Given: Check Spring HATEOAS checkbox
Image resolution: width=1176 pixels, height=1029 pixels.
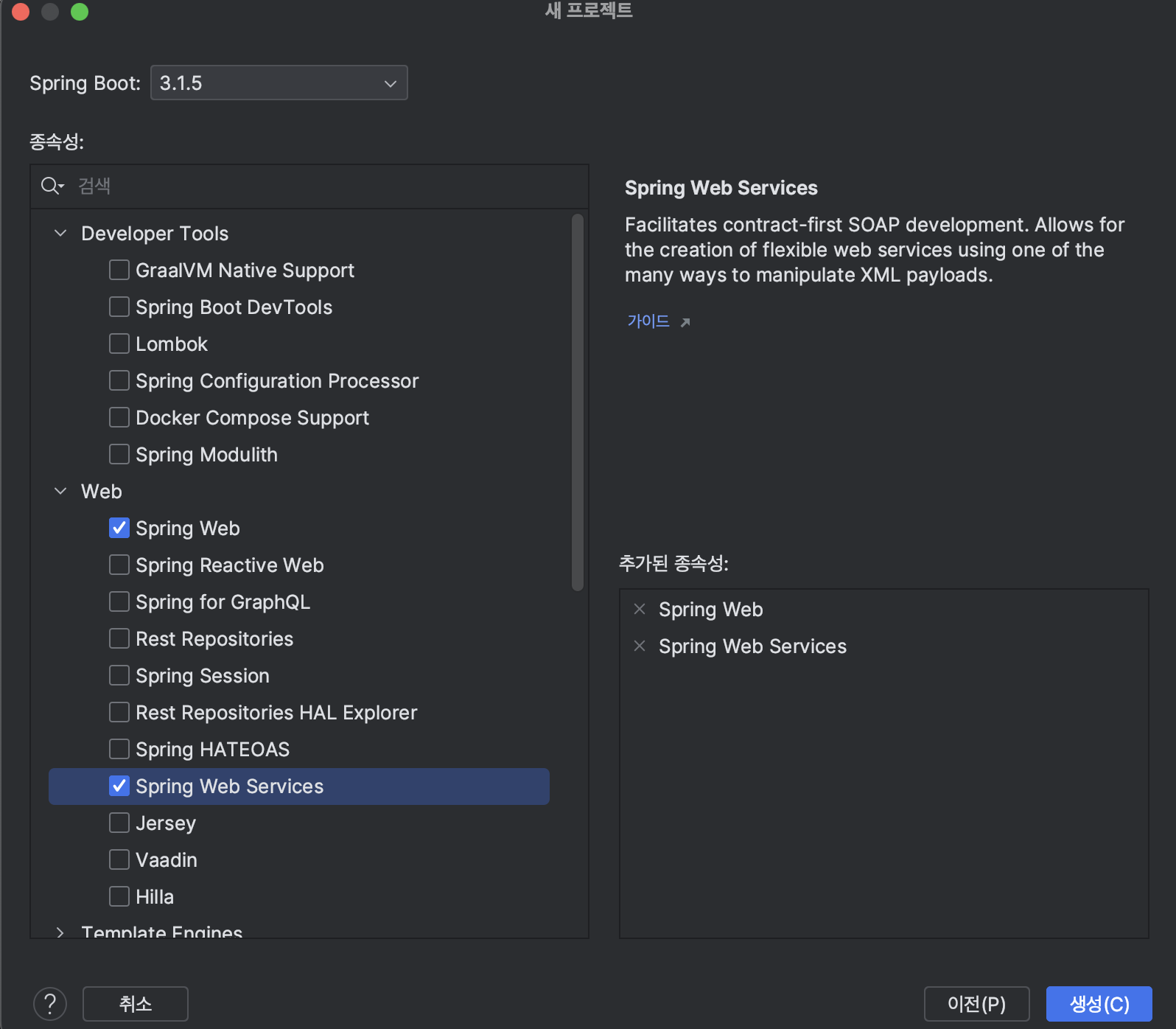Looking at the screenshot, I should tap(119, 749).
